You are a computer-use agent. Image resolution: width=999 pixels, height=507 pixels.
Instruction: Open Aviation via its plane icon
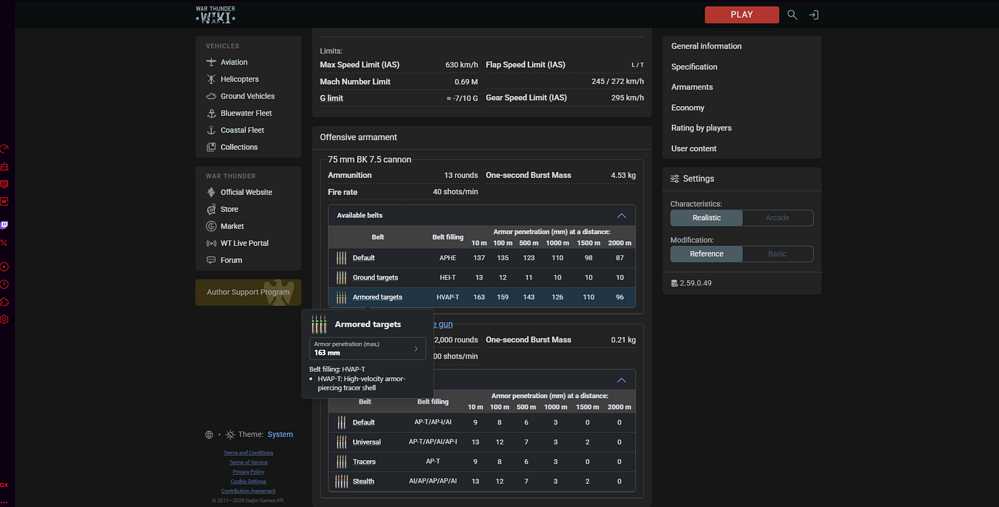tap(211, 62)
